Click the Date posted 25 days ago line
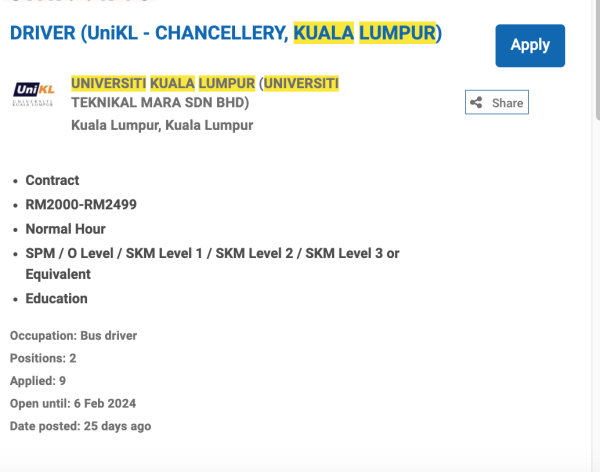 coord(80,426)
